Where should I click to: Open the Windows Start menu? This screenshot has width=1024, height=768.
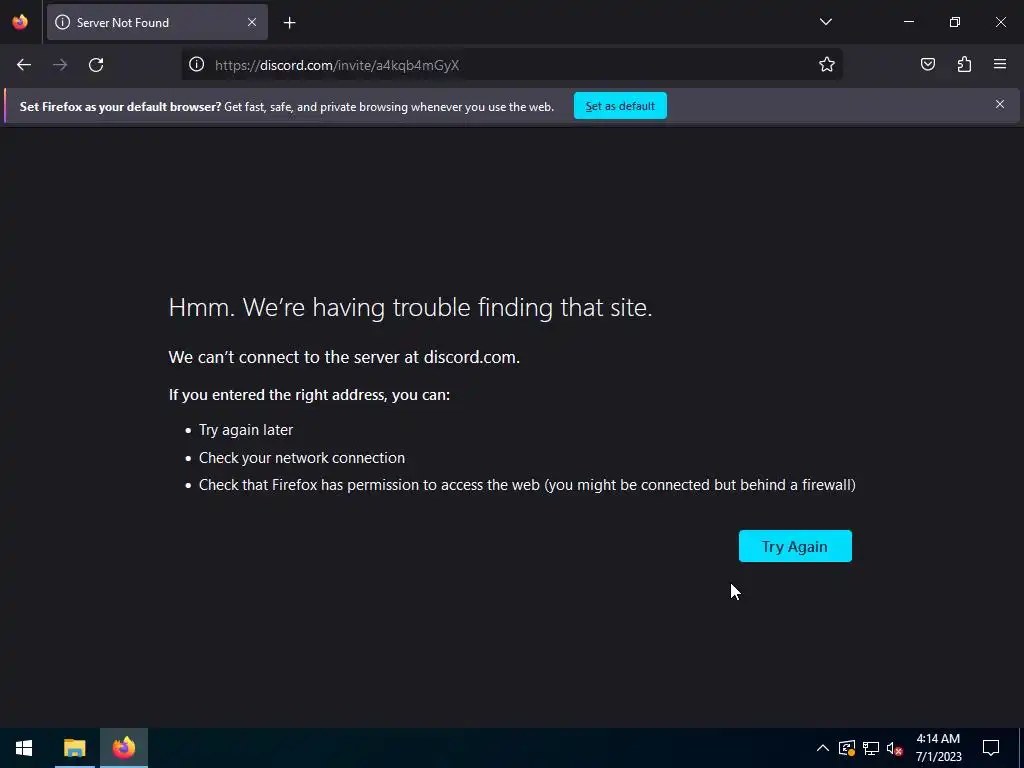tap(24, 748)
